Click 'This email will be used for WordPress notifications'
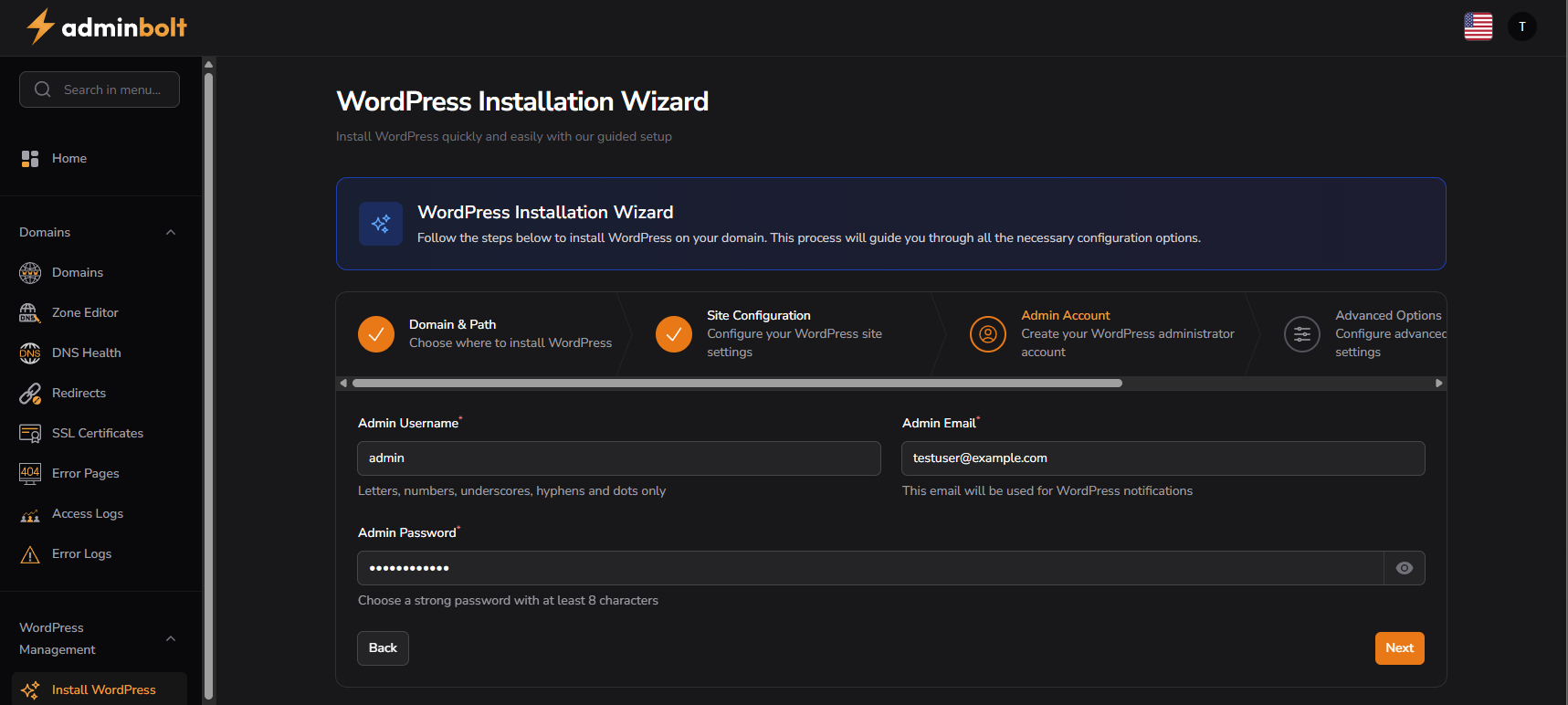This screenshot has height=705, width=1568. coord(1047,491)
